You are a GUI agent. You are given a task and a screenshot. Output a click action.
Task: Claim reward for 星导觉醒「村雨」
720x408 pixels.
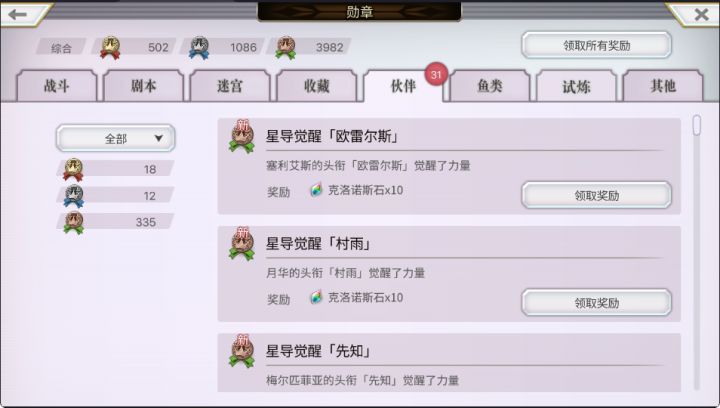pyautogui.click(x=596, y=302)
